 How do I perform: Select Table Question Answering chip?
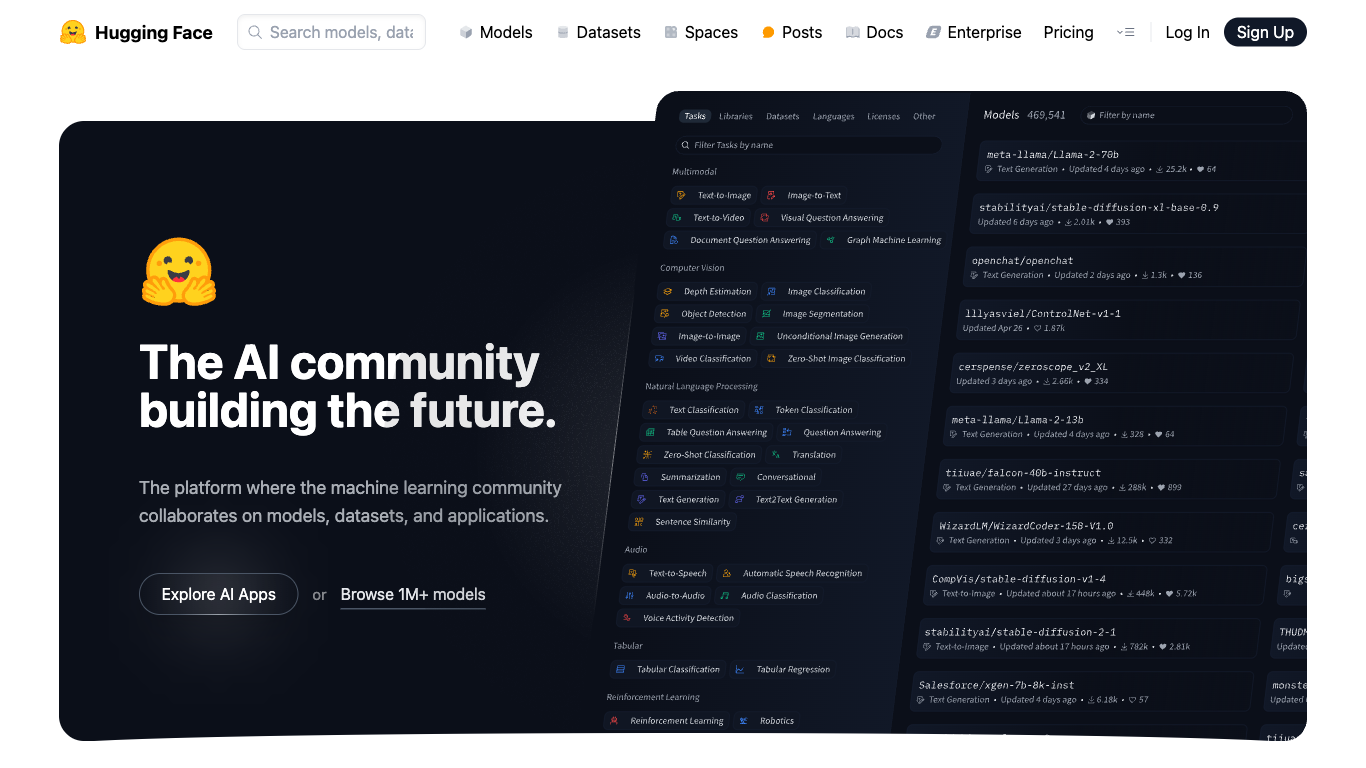coord(706,432)
